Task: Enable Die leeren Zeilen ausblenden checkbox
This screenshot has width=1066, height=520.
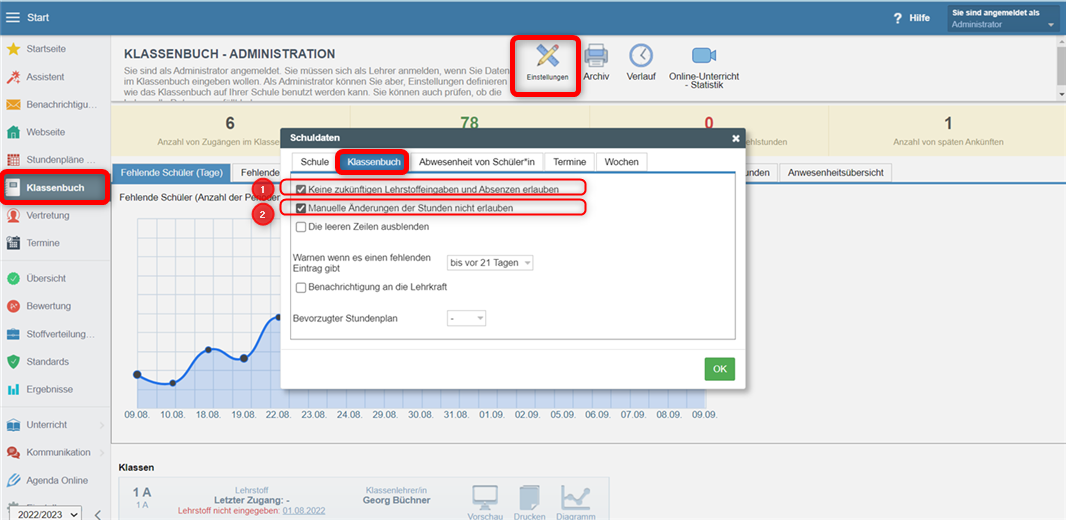Action: (x=302, y=227)
